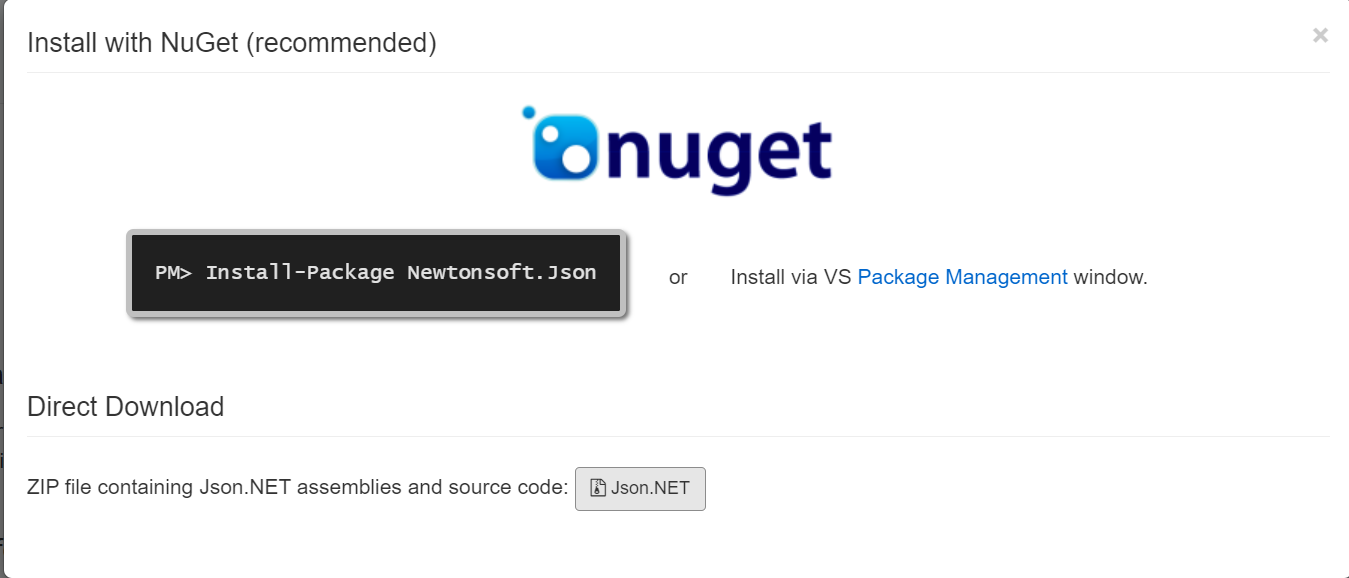
Task: Click the 'Install with NuGet (recommended)' heading
Action: [x=232, y=43]
